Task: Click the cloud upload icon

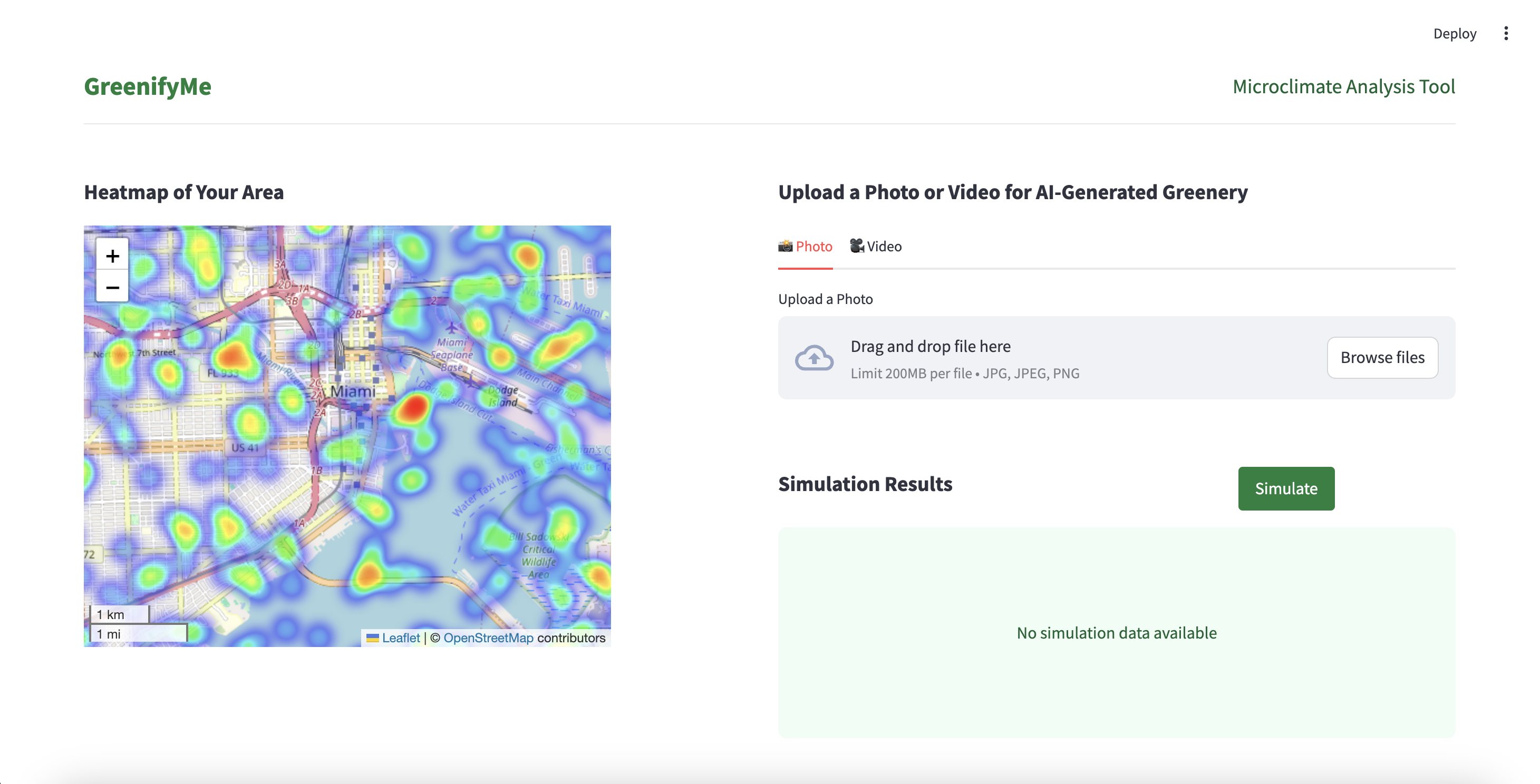Action: tap(813, 357)
